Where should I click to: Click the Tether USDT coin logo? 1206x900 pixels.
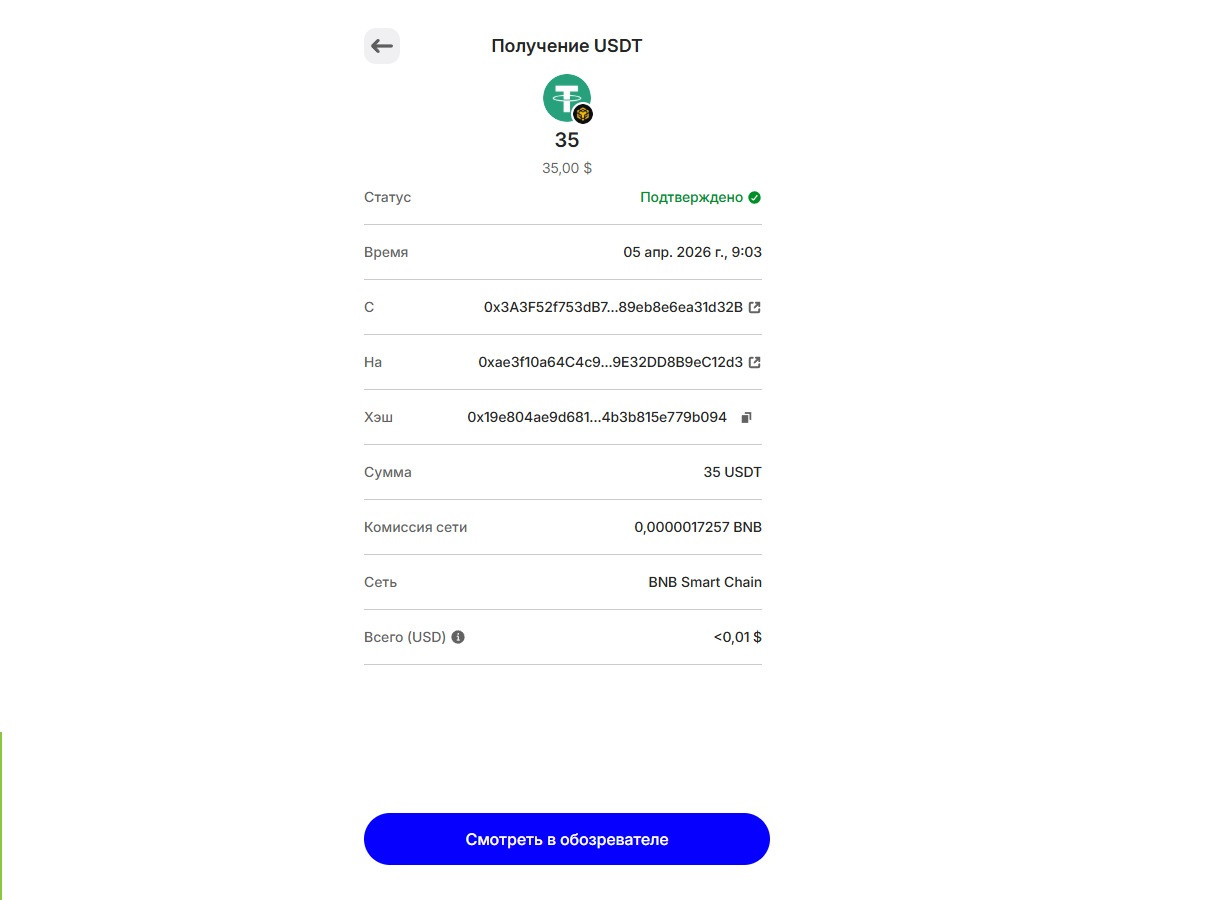pyautogui.click(x=566, y=98)
